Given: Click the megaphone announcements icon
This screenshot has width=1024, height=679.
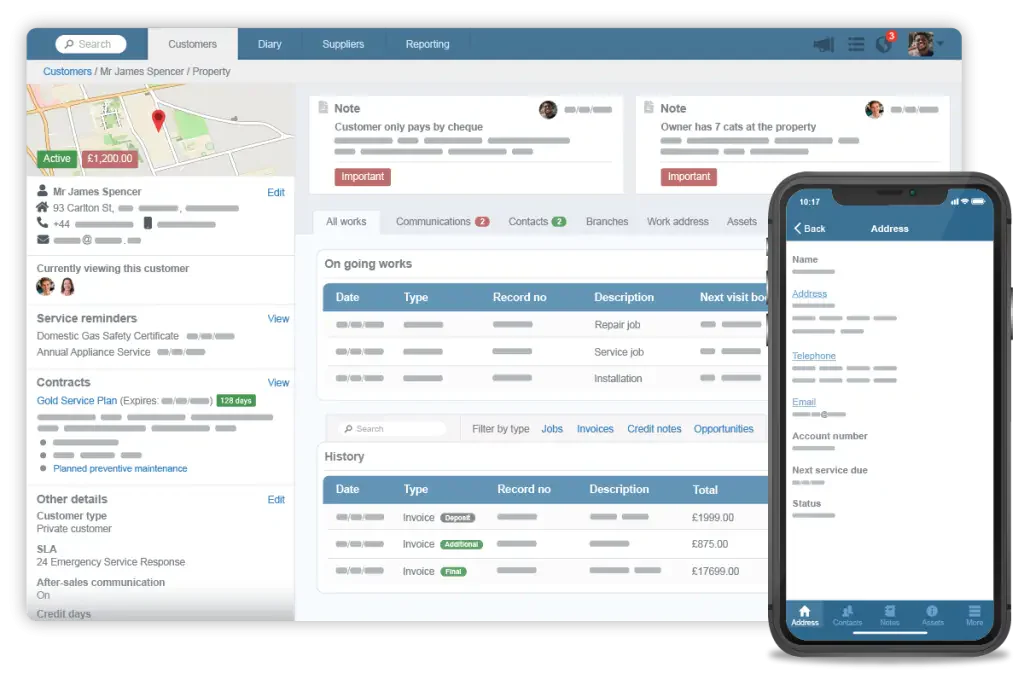Looking at the screenshot, I should tap(824, 44).
